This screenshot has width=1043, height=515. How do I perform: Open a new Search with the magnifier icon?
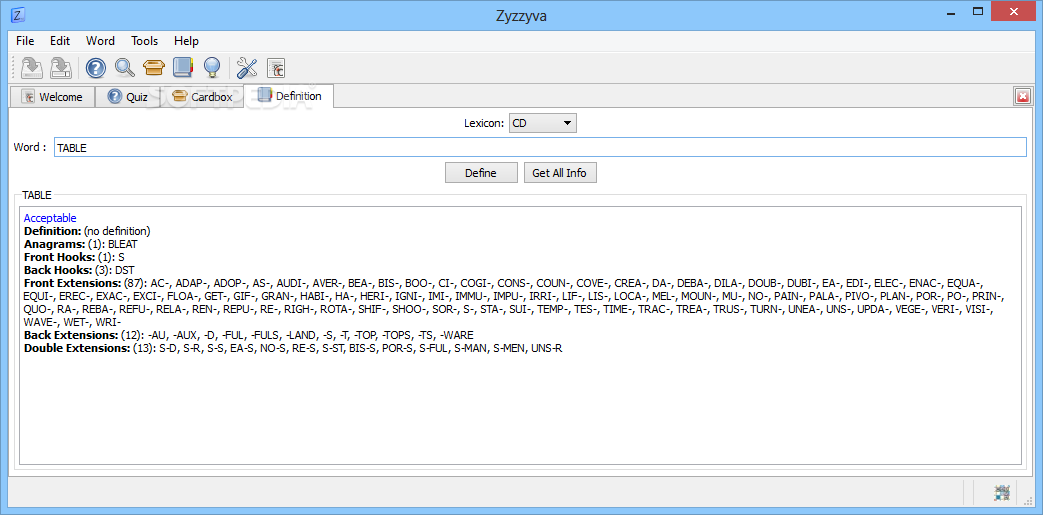click(x=125, y=67)
